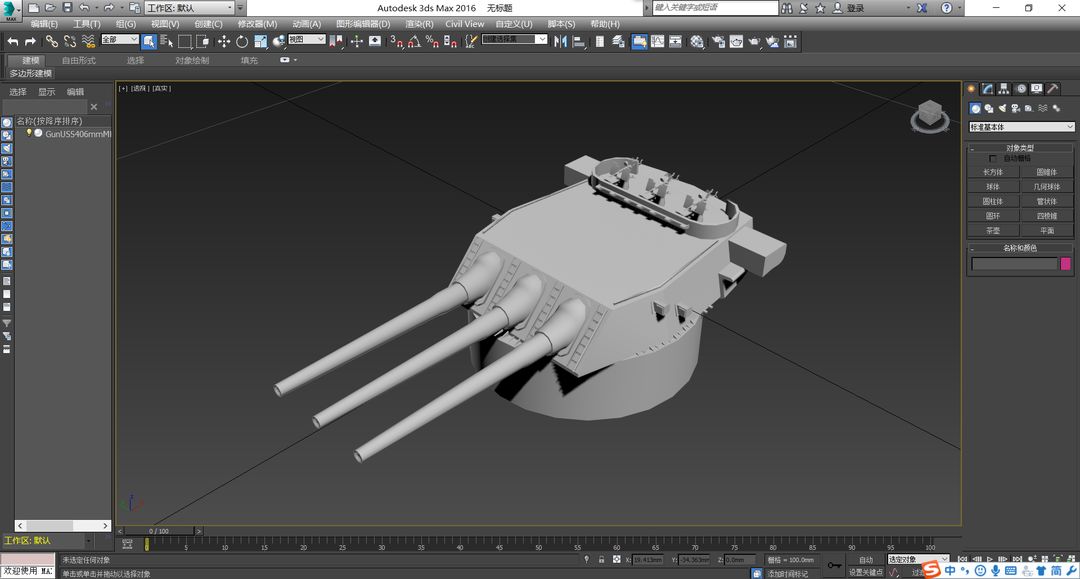Click the Unlink Selection icon

point(70,41)
